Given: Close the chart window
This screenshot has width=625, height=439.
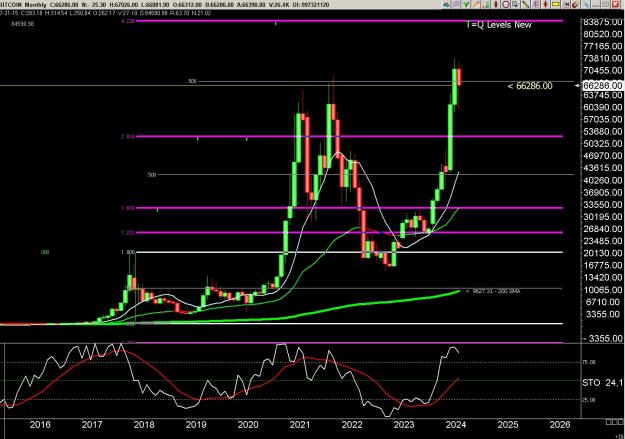Looking at the screenshot, I should point(615,4).
